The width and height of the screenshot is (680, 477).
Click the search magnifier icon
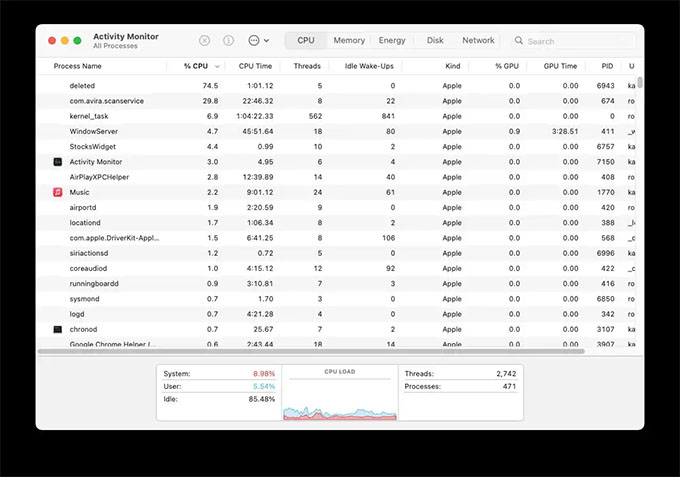tap(519, 41)
